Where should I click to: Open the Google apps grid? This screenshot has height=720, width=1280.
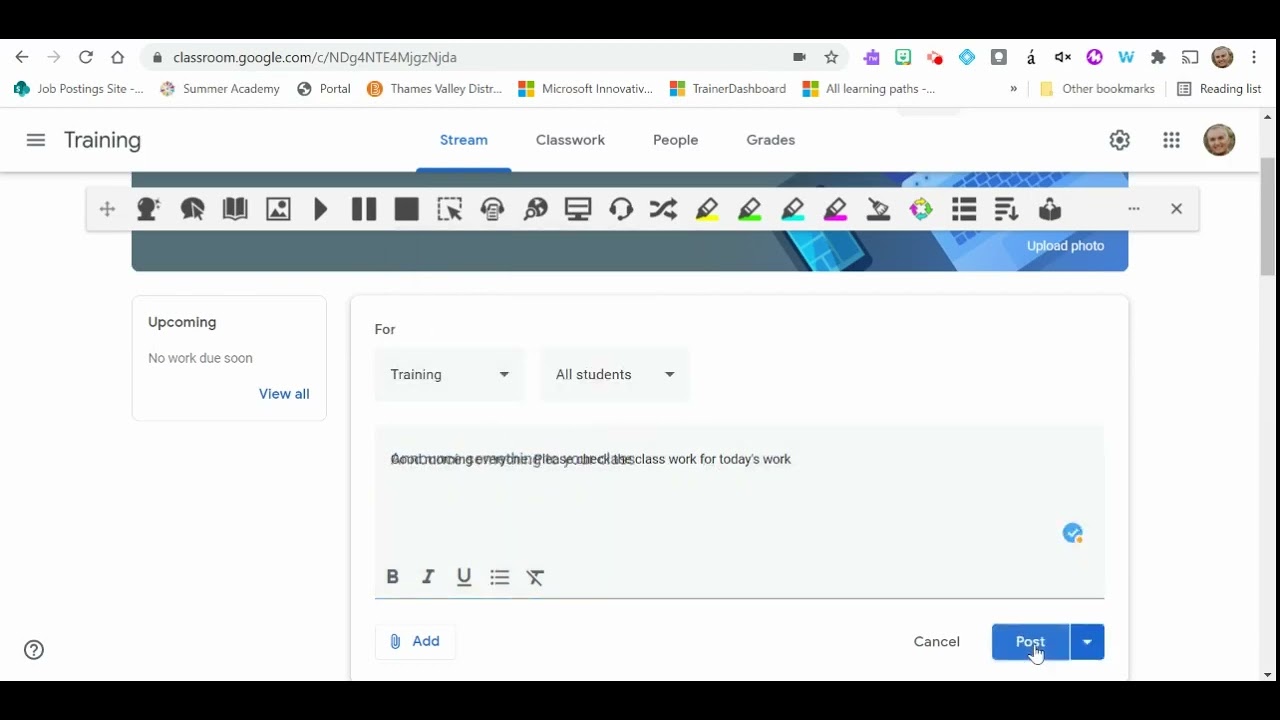click(x=1172, y=140)
